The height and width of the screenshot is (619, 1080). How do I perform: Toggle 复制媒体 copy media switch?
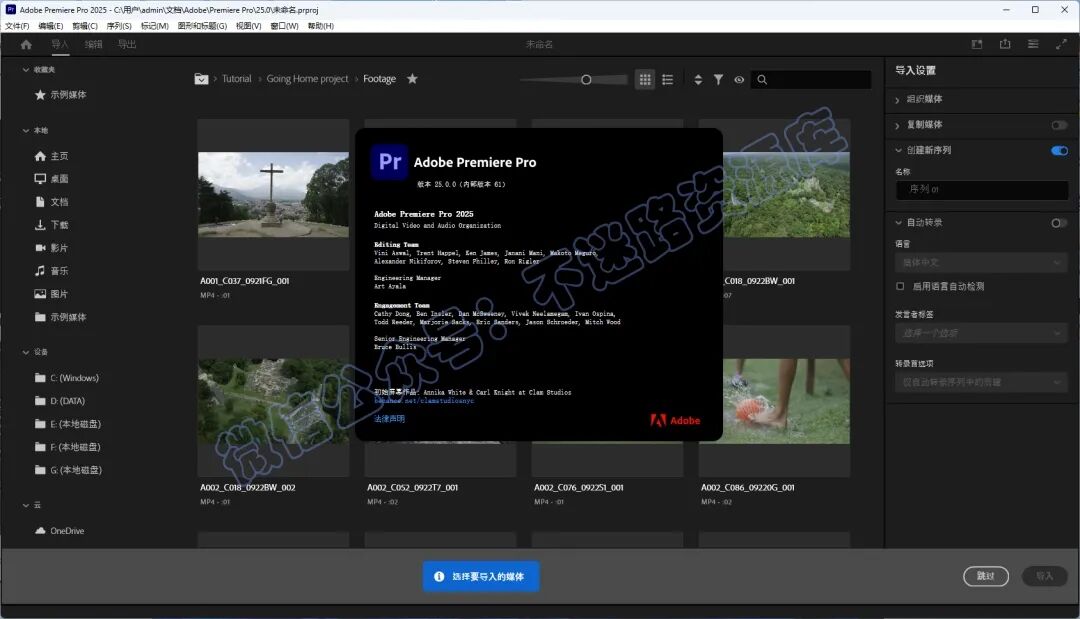(x=1059, y=125)
